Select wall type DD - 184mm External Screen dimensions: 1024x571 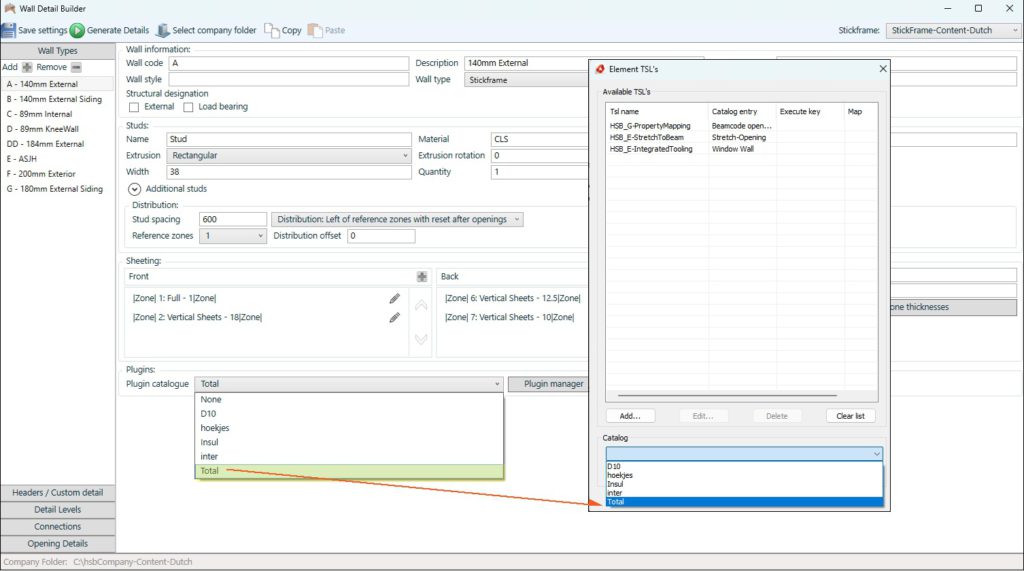tap(45, 144)
